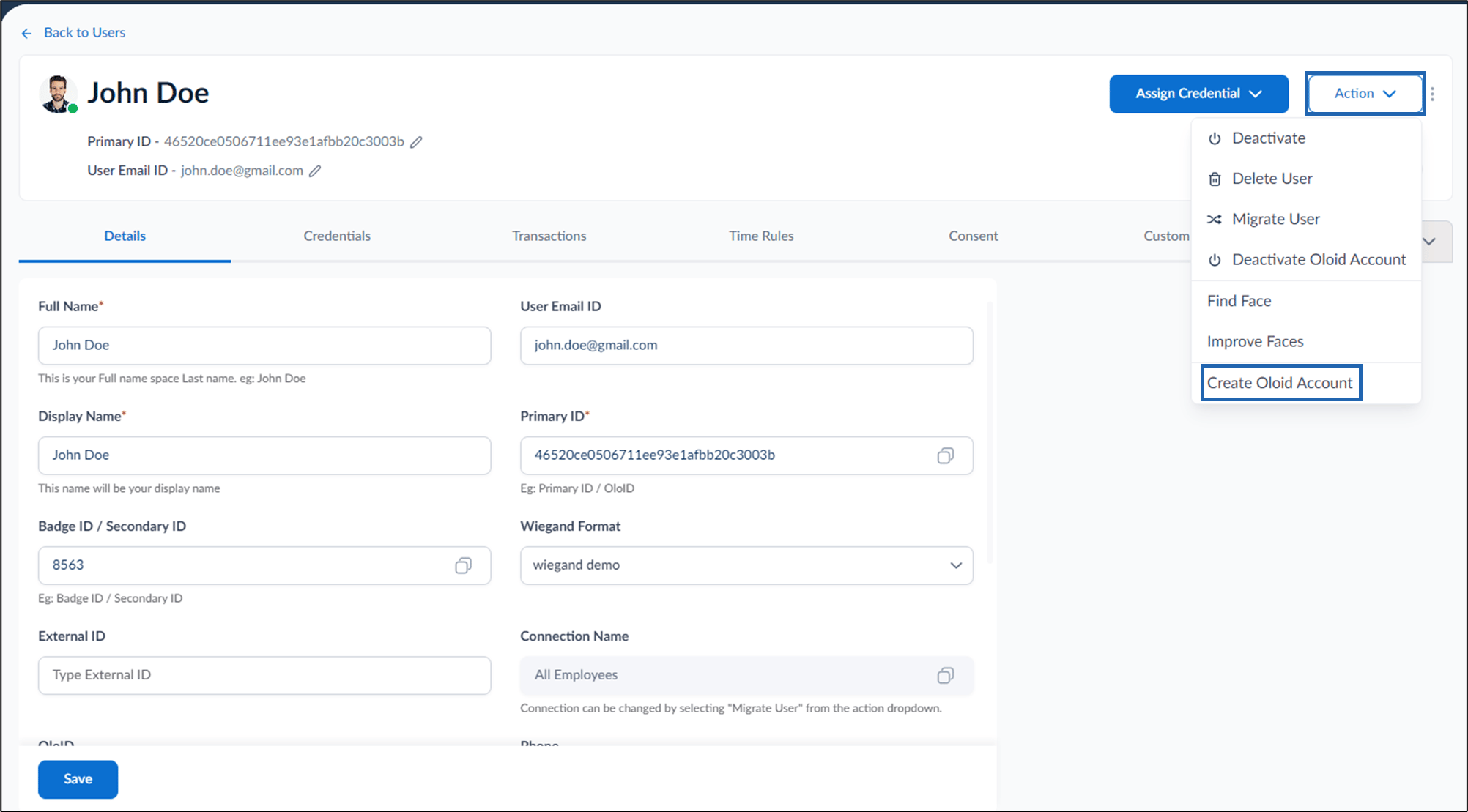Screen dimensions: 1468x812
Task: Switch to the Details tab
Action: pos(125,236)
